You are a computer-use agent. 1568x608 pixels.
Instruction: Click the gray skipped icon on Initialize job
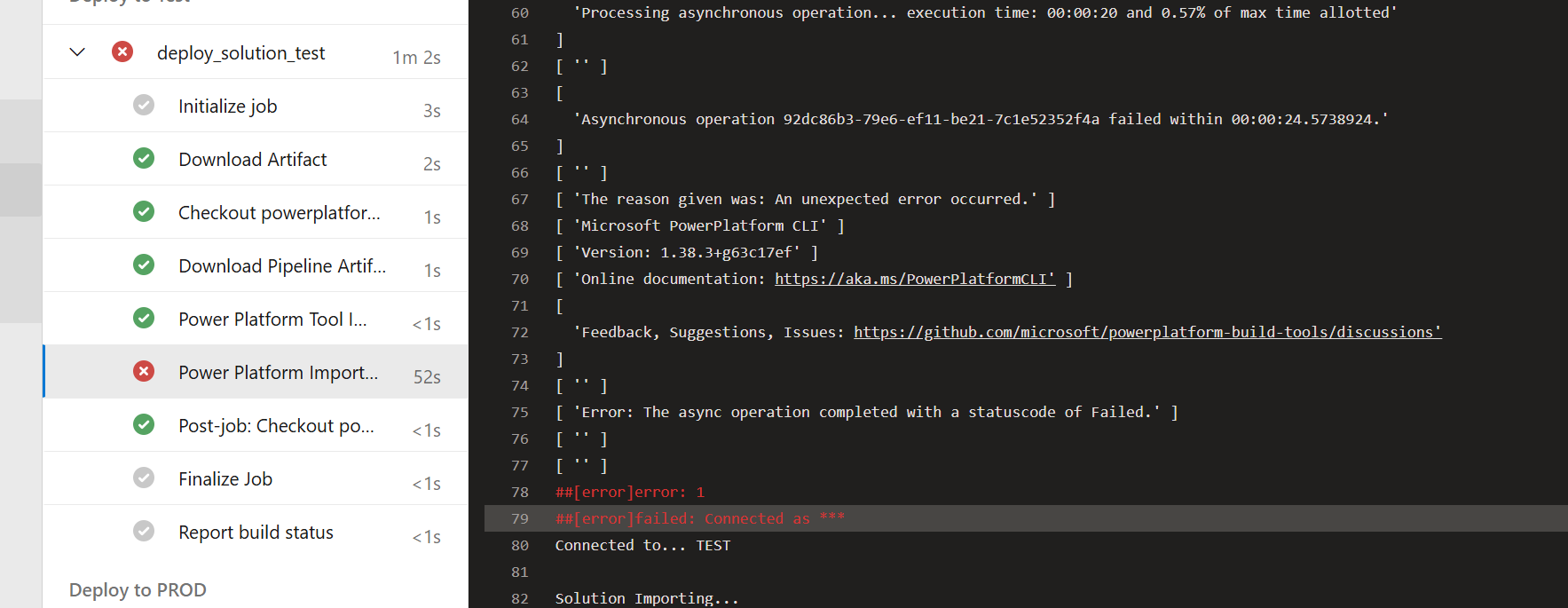coord(144,105)
